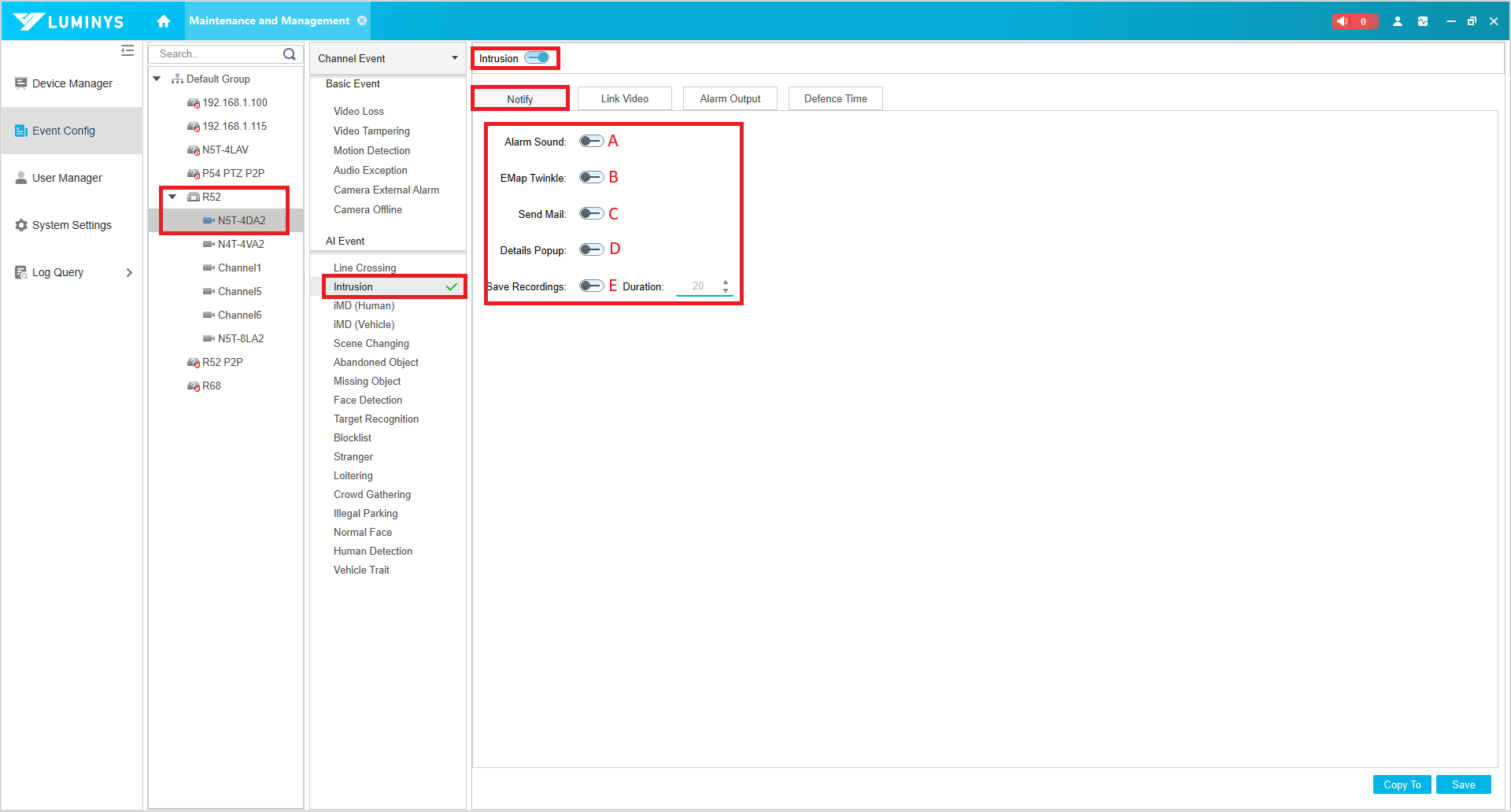
Task: Collapse the Default Group tree node
Action: 157,79
